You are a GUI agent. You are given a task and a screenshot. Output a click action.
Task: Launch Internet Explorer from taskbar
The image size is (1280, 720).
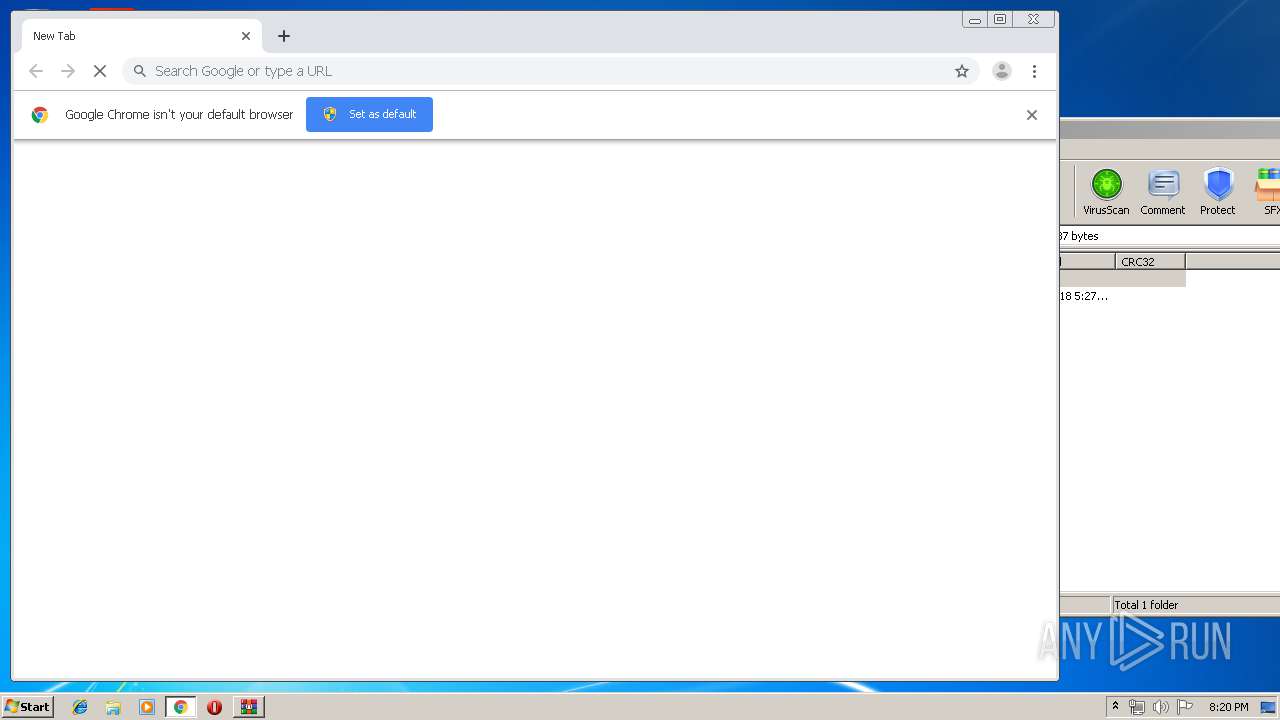(x=80, y=707)
